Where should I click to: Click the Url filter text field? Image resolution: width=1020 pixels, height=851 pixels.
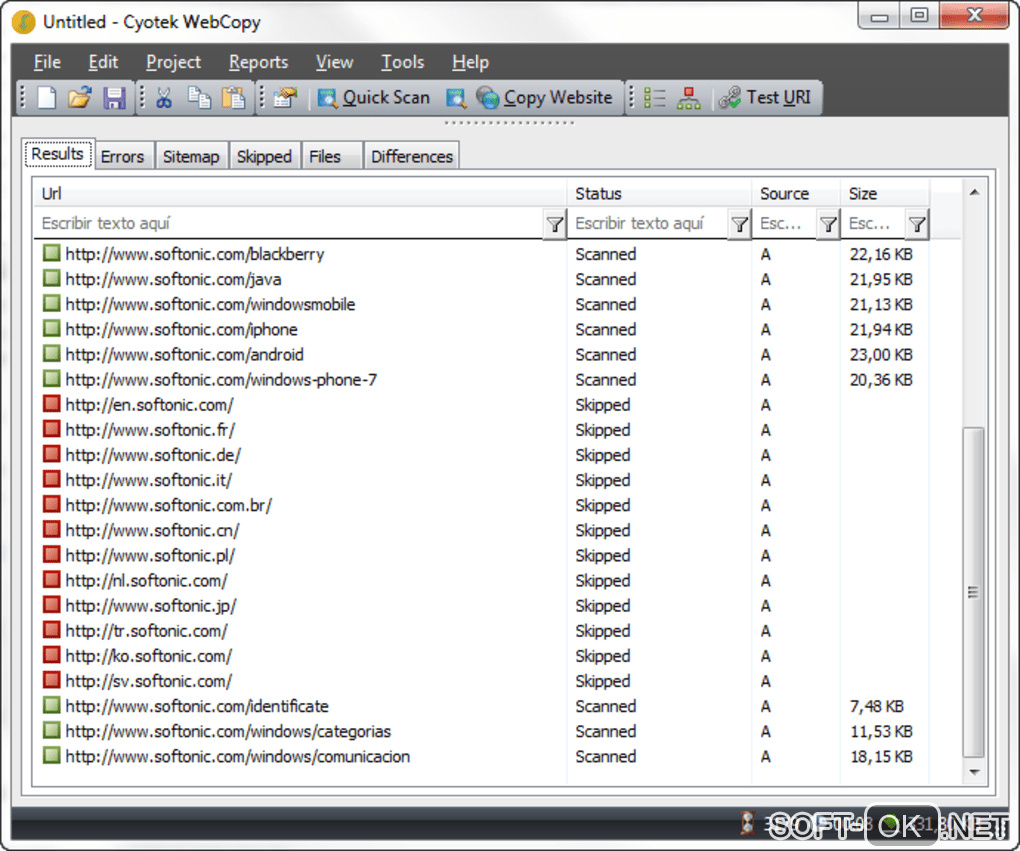288,223
